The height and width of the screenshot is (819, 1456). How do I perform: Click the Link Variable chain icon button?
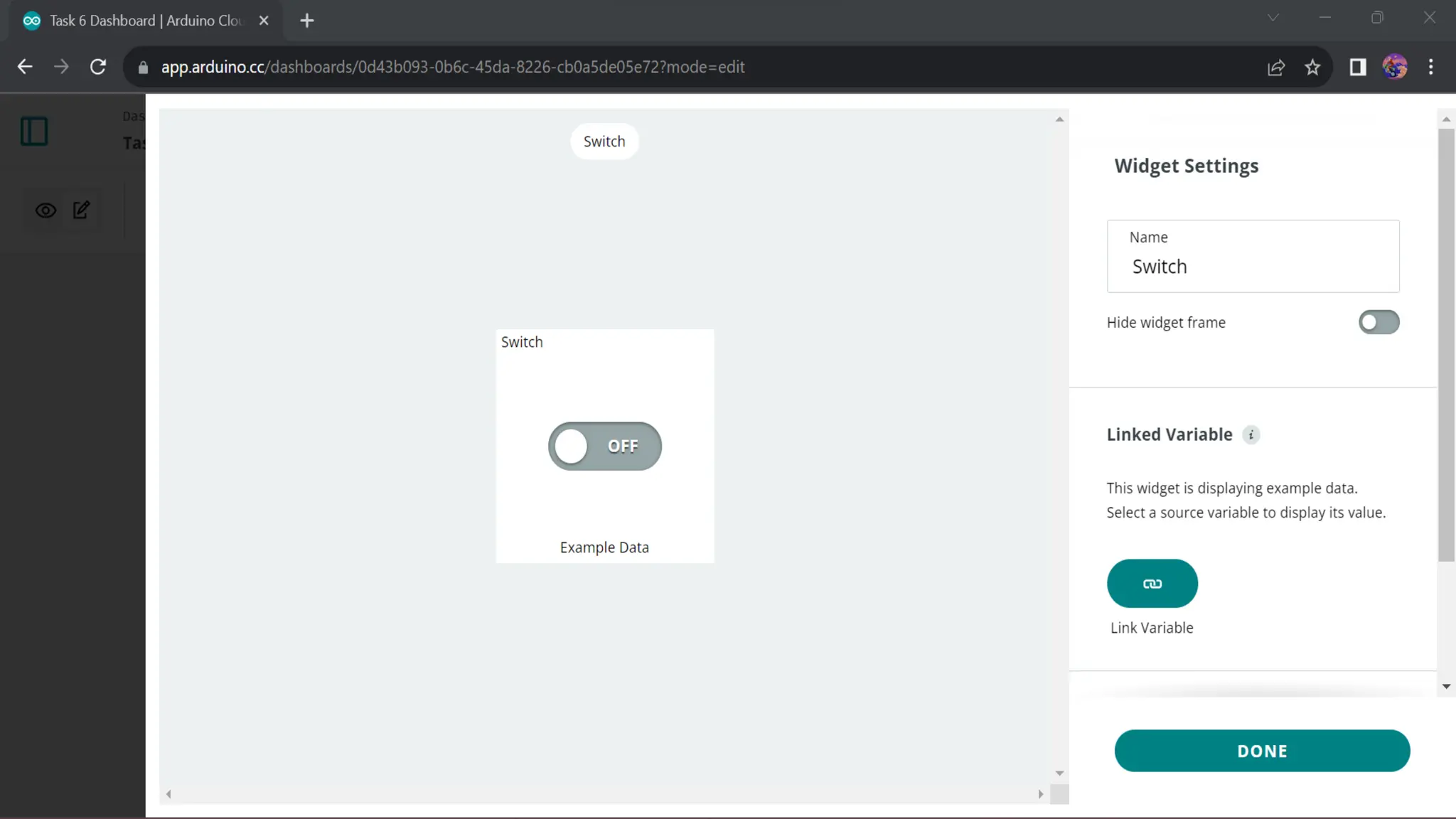click(x=1152, y=583)
